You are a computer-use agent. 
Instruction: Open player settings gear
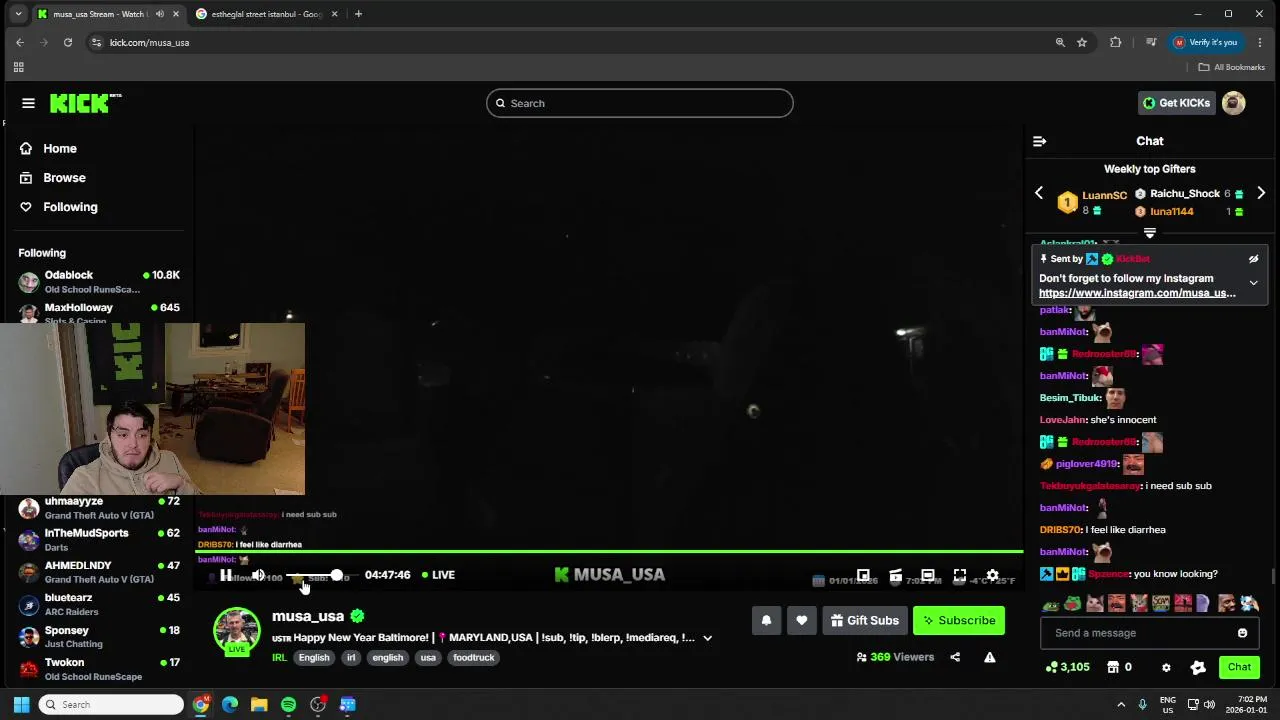[x=992, y=575]
